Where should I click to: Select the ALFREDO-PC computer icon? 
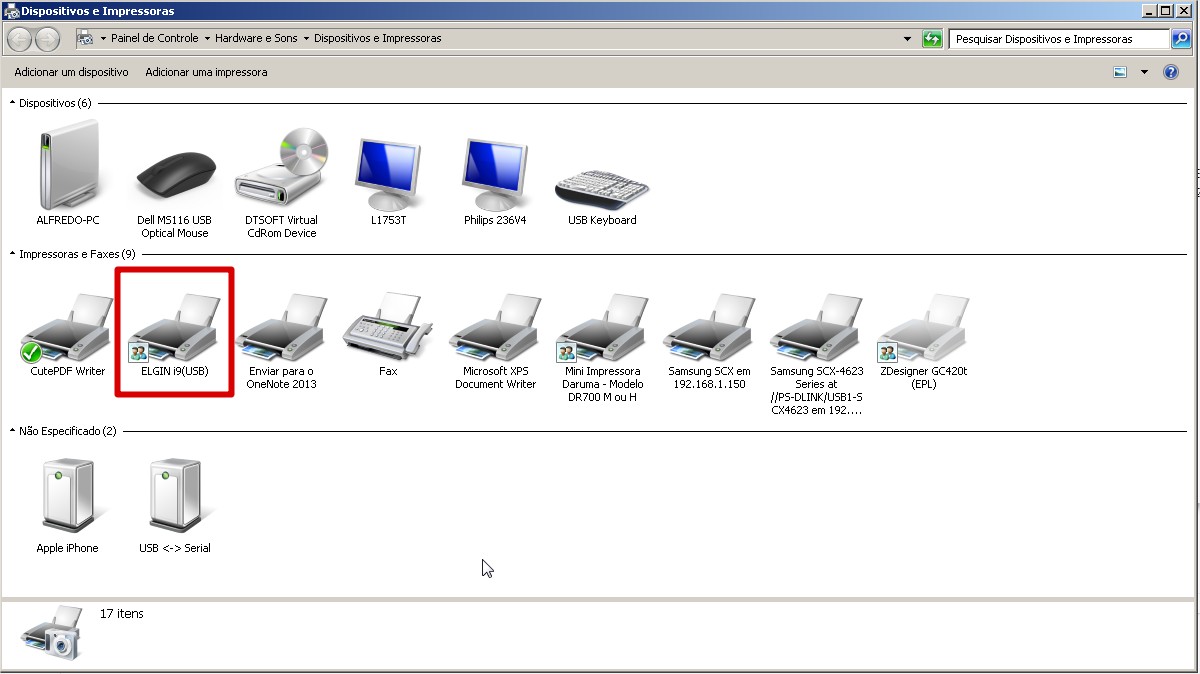(68, 165)
